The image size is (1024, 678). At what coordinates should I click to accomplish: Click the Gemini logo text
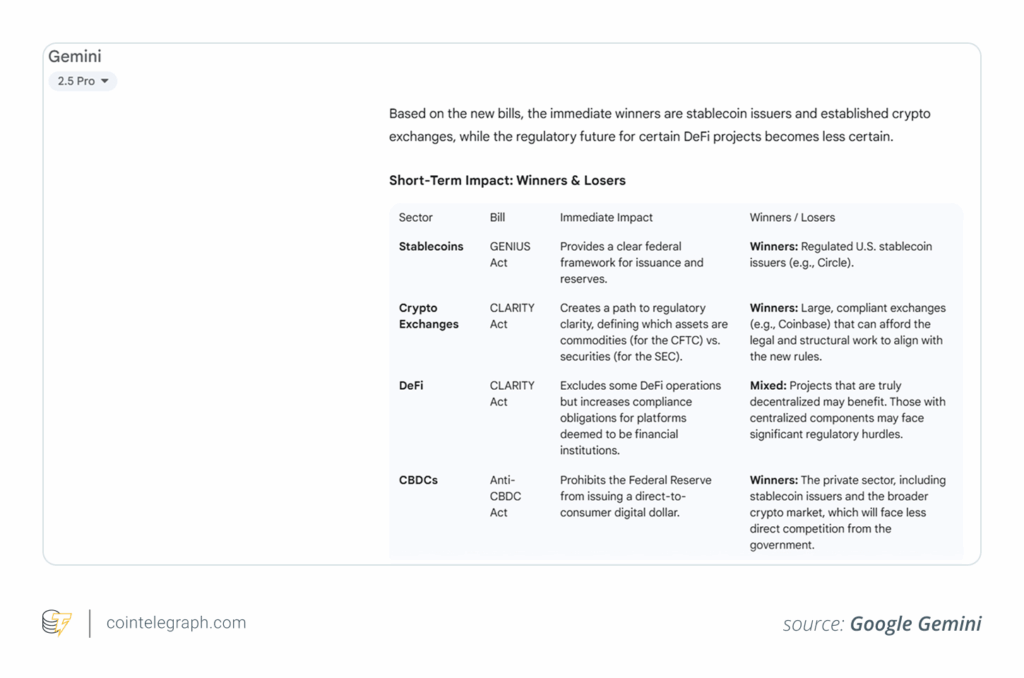75,57
